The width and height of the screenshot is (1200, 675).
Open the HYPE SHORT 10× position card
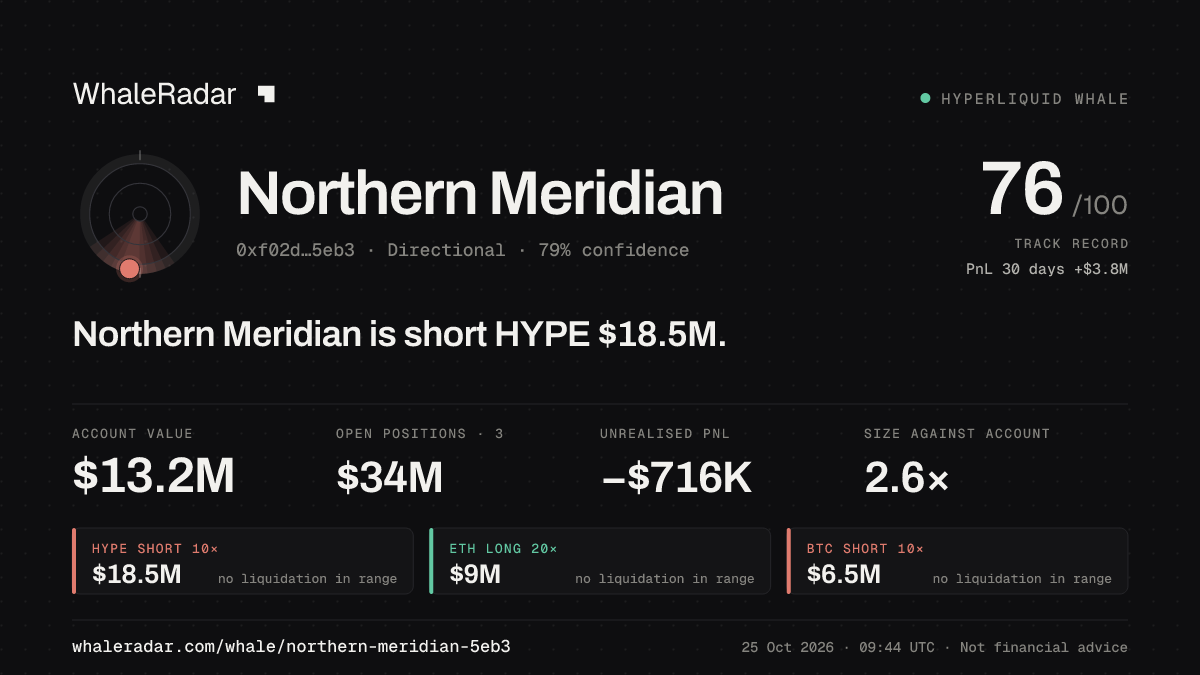(243, 561)
